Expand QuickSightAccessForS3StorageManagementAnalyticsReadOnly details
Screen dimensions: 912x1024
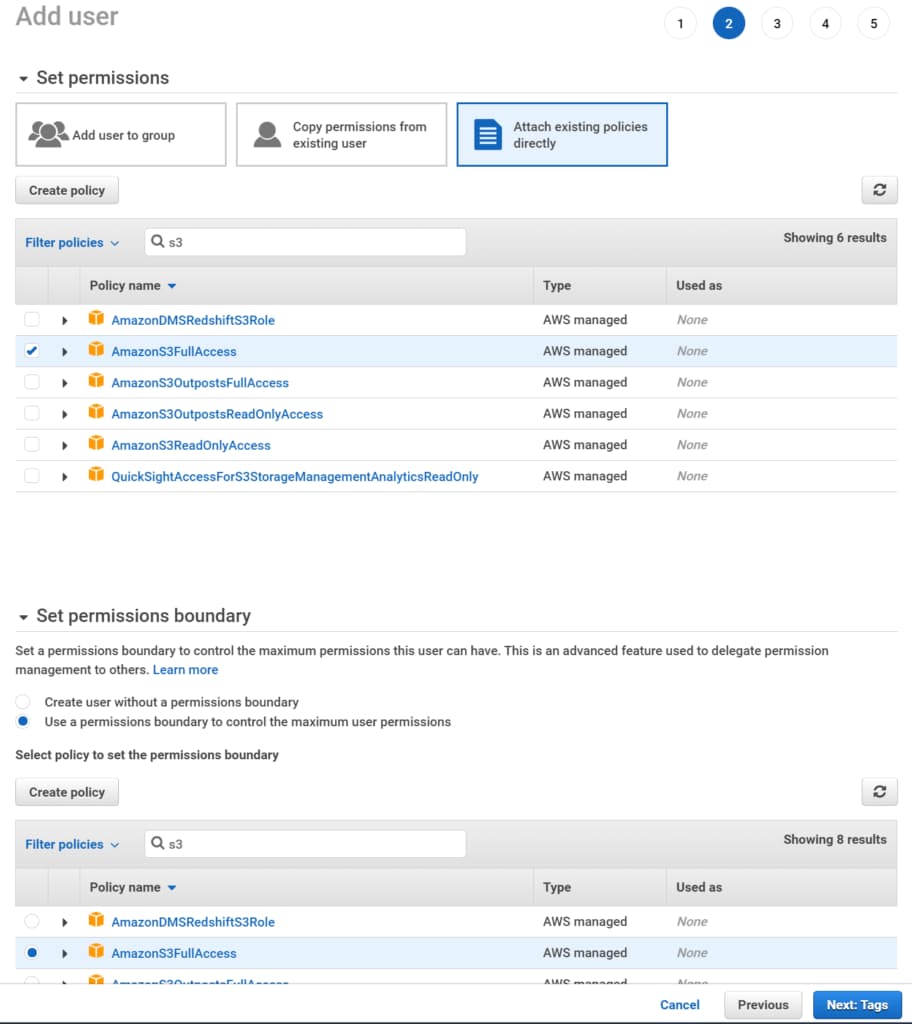click(x=64, y=477)
